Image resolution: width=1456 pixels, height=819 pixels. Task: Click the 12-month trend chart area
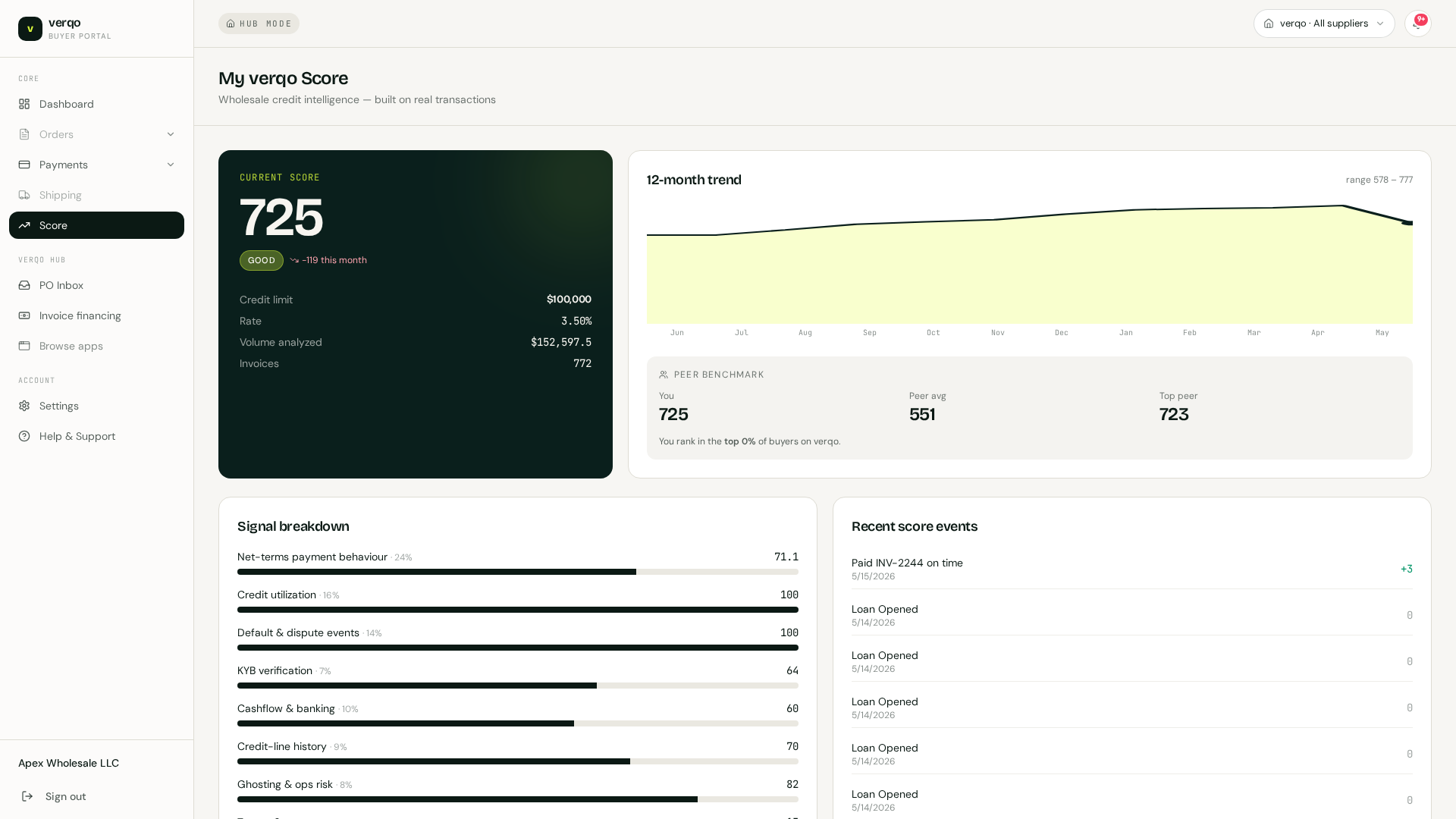pos(1030,264)
